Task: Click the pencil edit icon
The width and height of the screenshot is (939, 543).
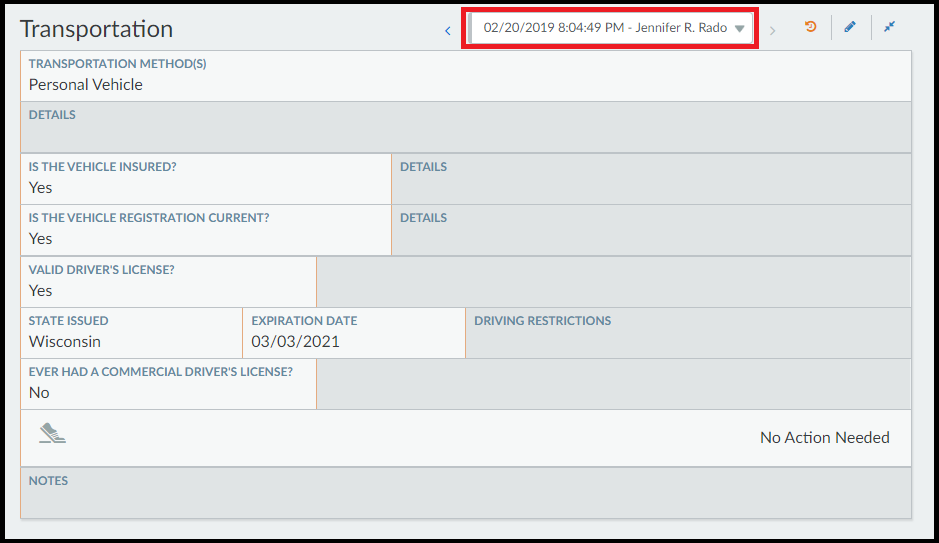Action: pyautogui.click(x=850, y=27)
